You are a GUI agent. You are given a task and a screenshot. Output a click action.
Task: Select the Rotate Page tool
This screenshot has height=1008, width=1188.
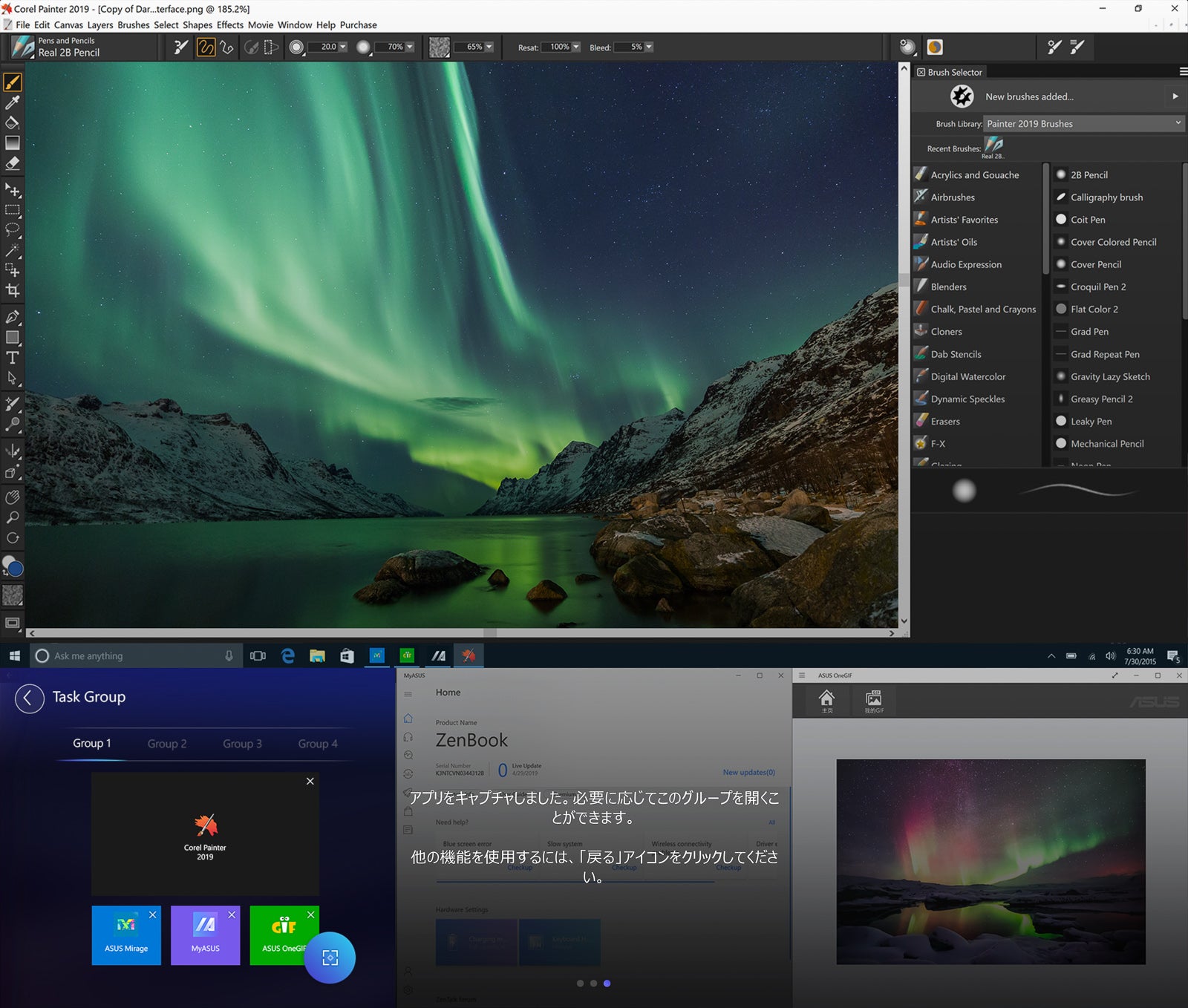(13, 537)
